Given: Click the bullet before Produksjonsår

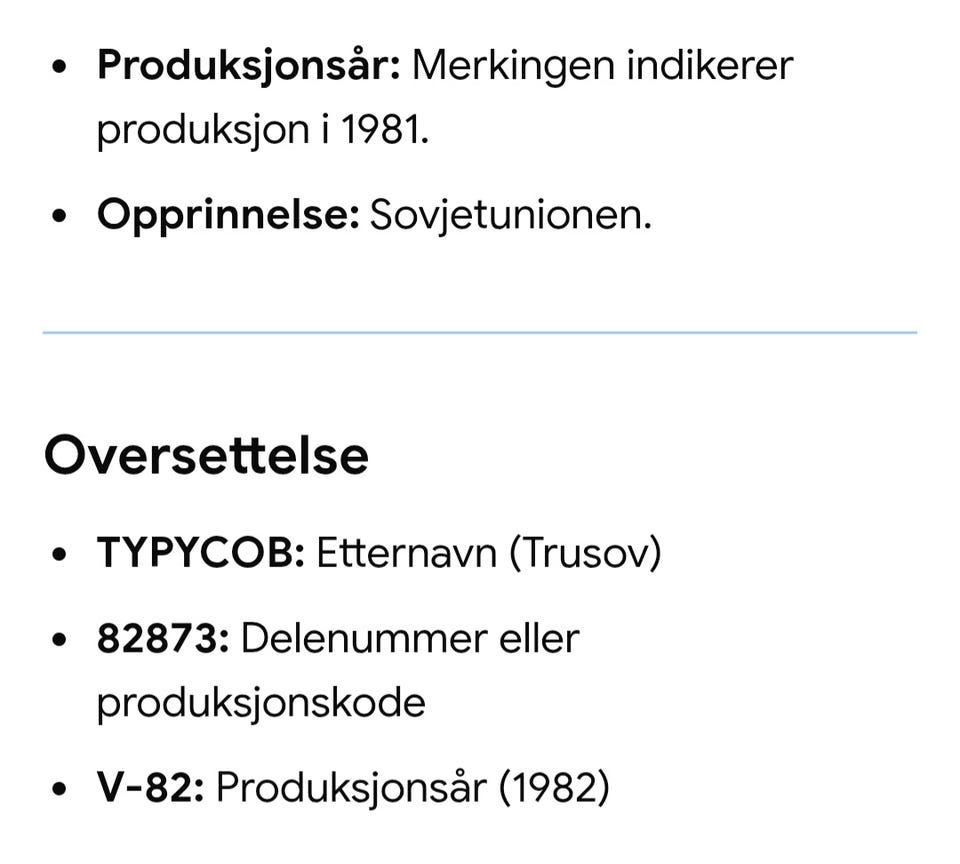Looking at the screenshot, I should coord(59,67).
